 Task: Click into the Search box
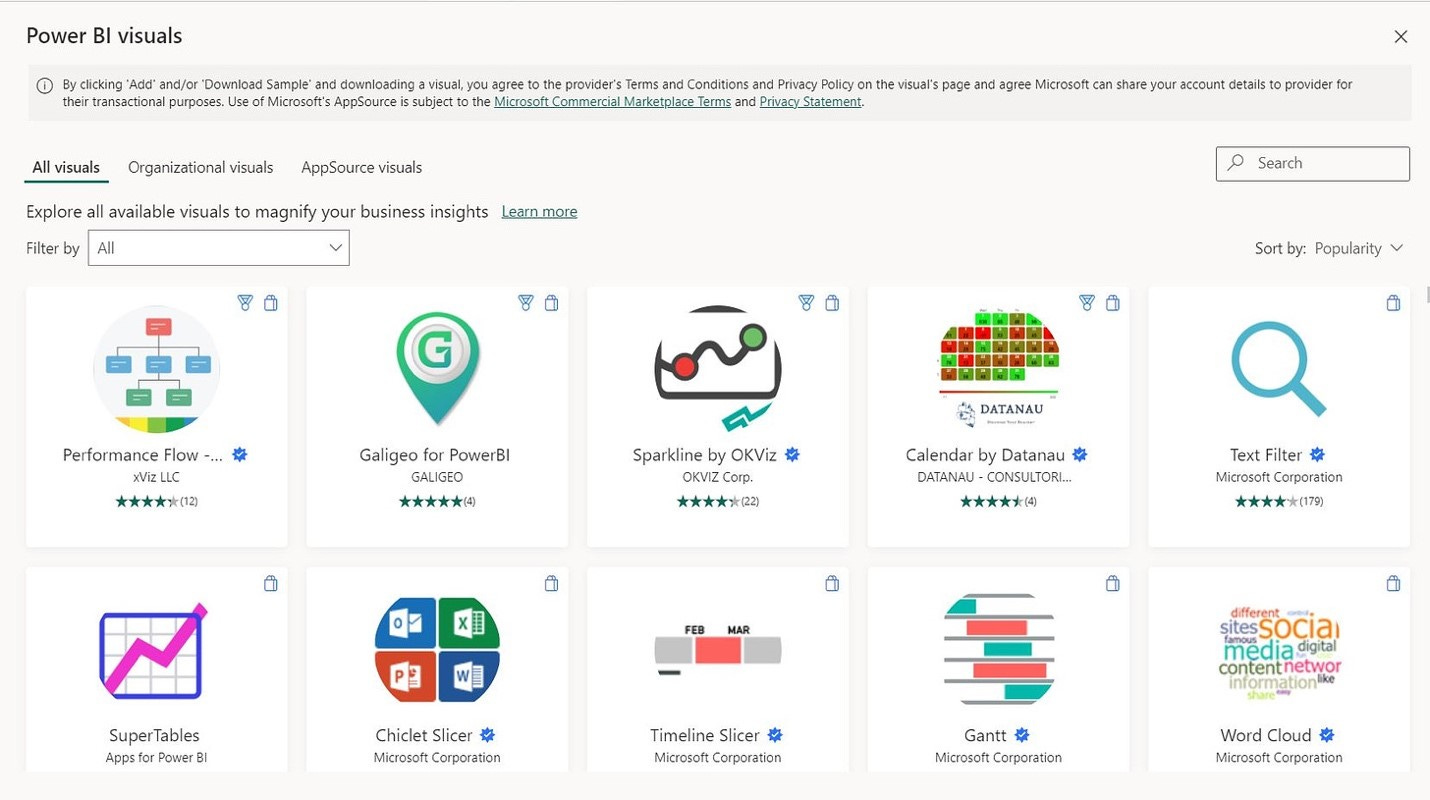point(1313,163)
